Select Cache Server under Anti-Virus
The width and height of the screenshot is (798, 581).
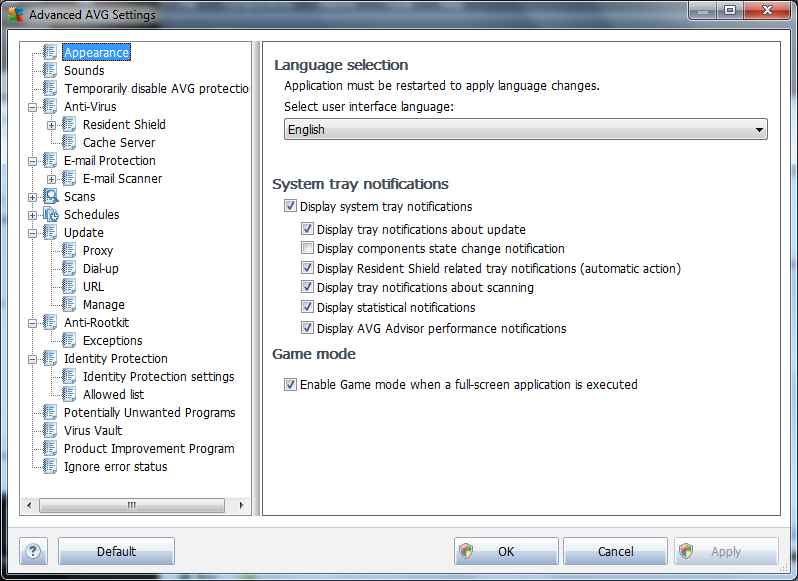tap(119, 142)
